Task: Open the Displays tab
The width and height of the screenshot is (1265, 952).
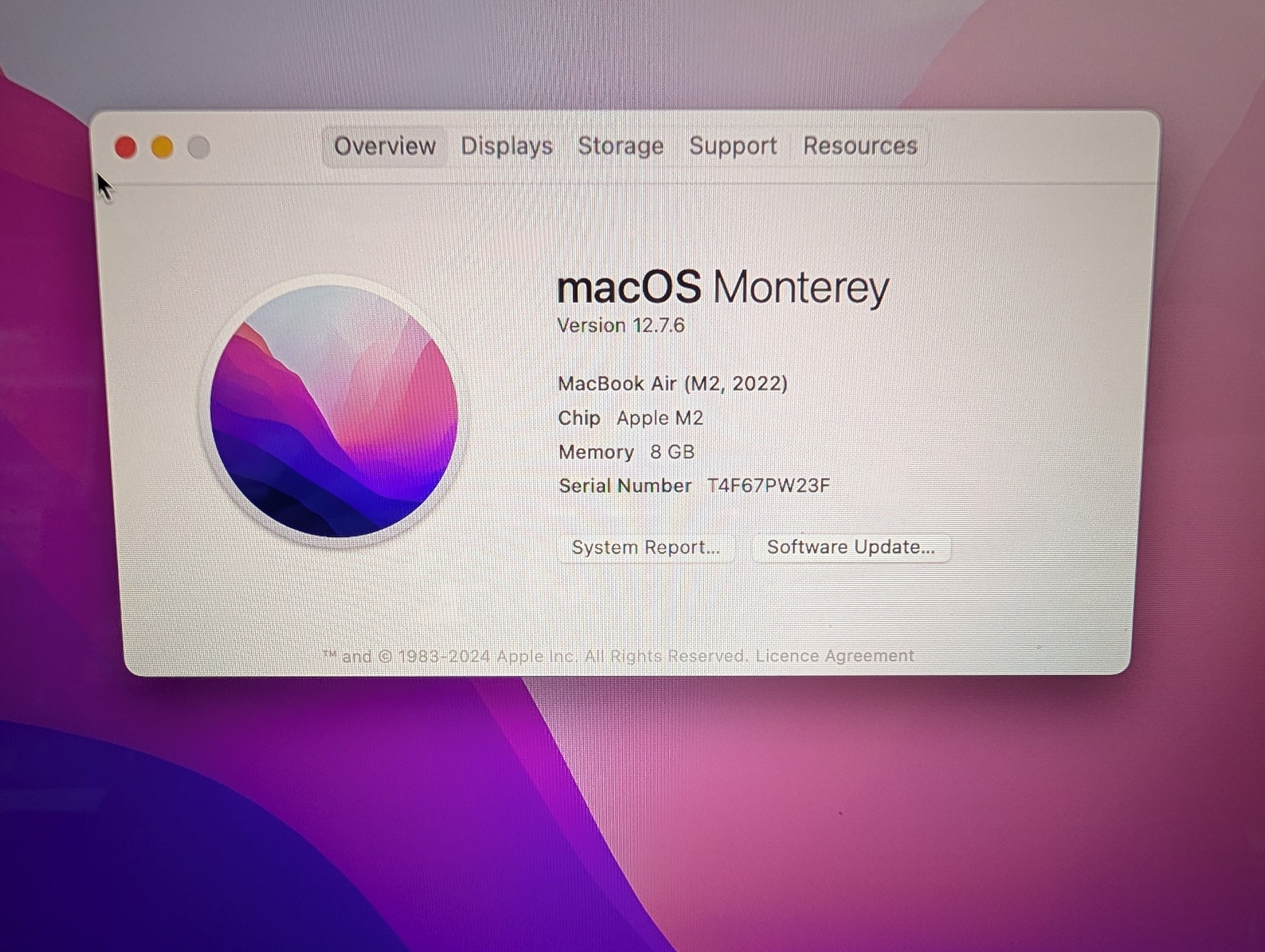Action: (506, 146)
